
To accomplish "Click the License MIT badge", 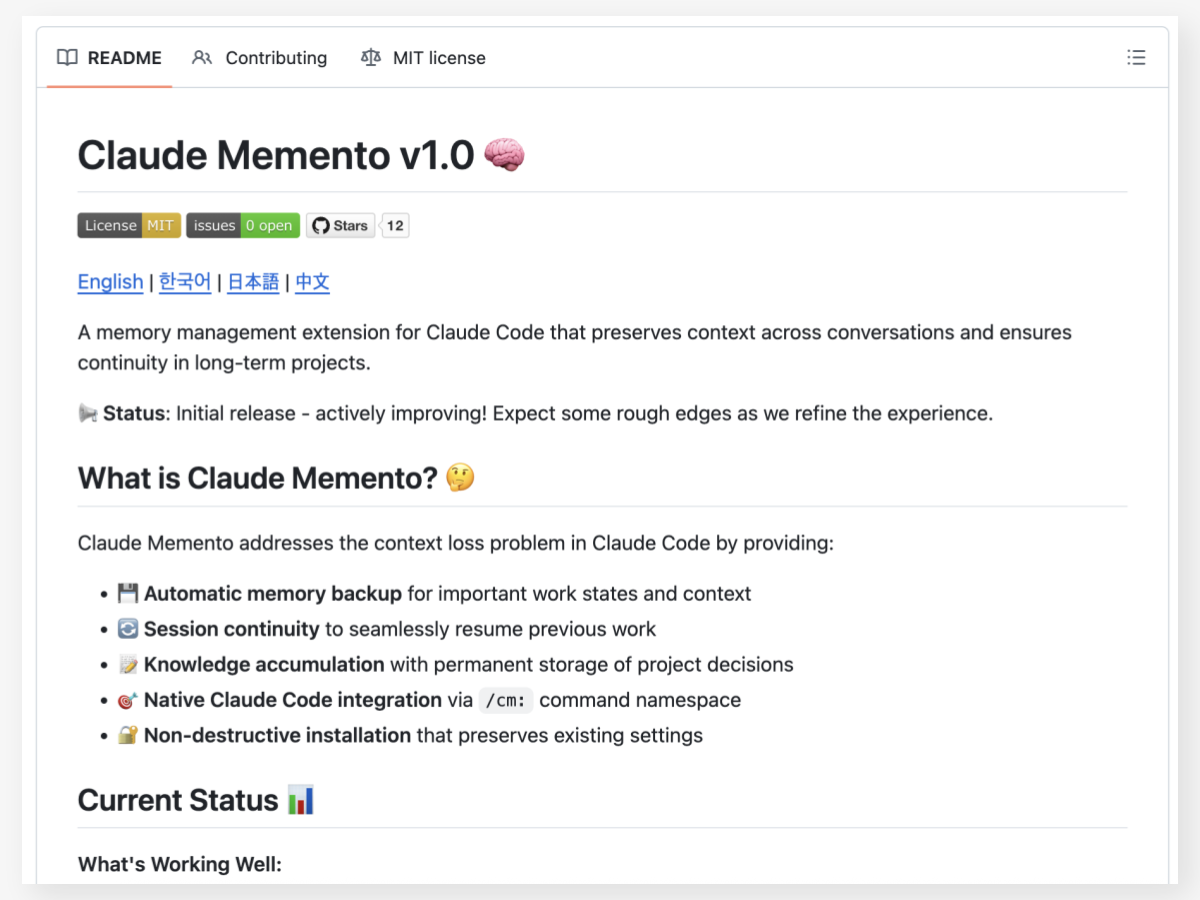I will click(129, 226).
